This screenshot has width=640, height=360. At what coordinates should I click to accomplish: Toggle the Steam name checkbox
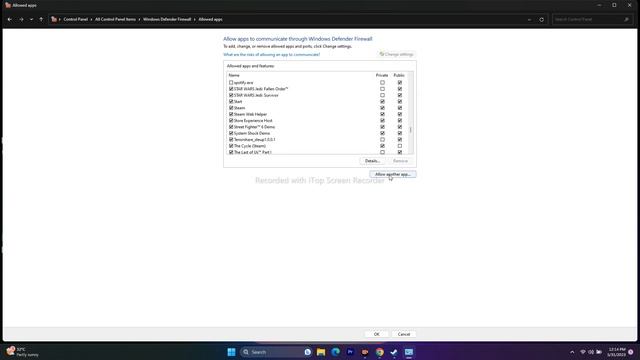pos(231,108)
